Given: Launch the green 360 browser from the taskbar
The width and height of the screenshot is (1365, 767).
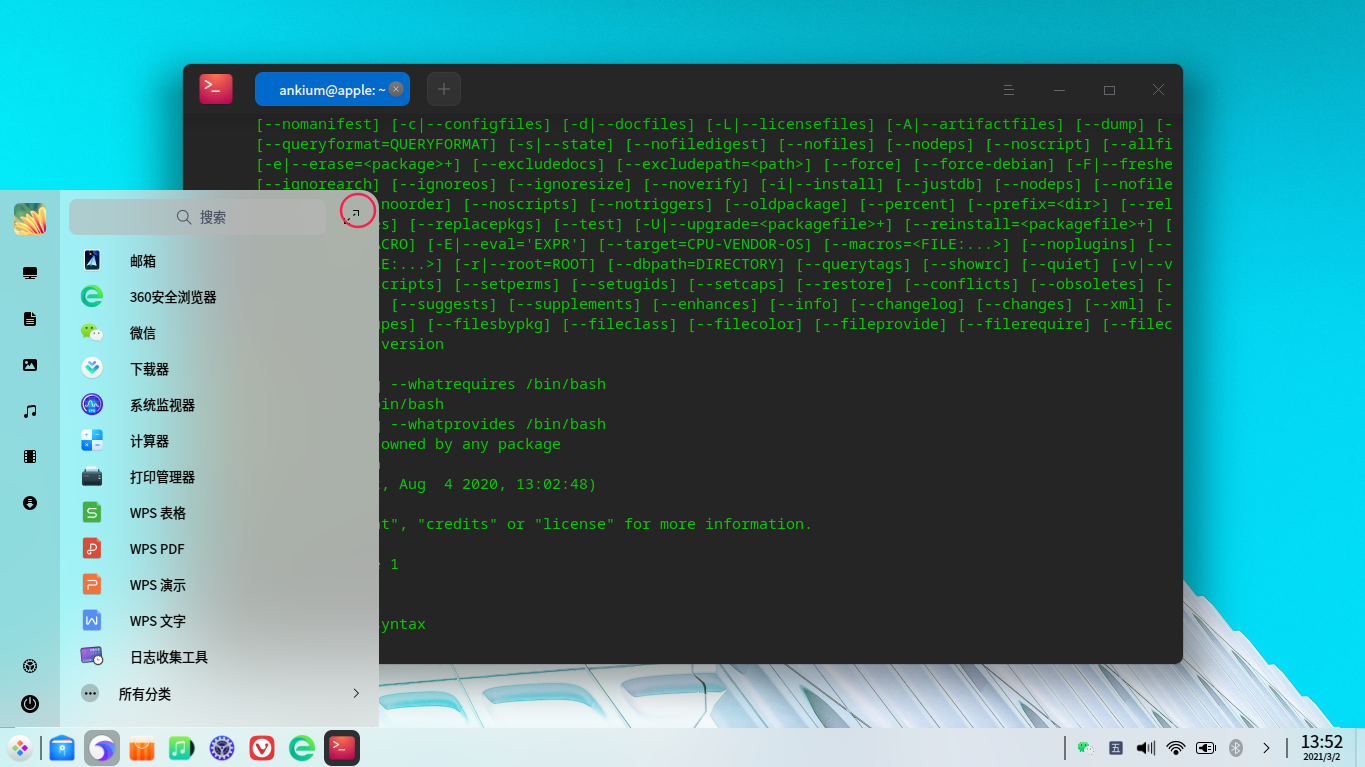Looking at the screenshot, I should (302, 747).
